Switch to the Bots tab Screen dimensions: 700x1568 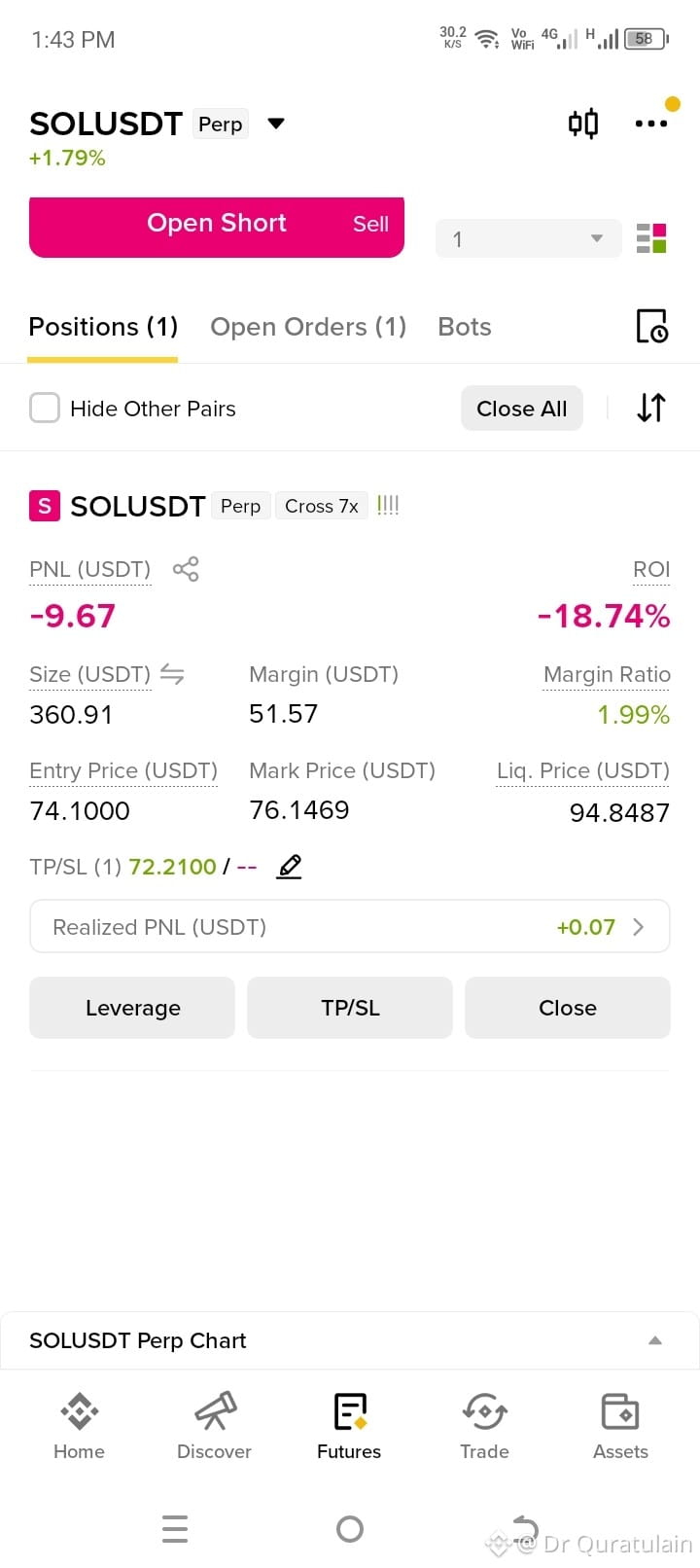[x=465, y=327]
